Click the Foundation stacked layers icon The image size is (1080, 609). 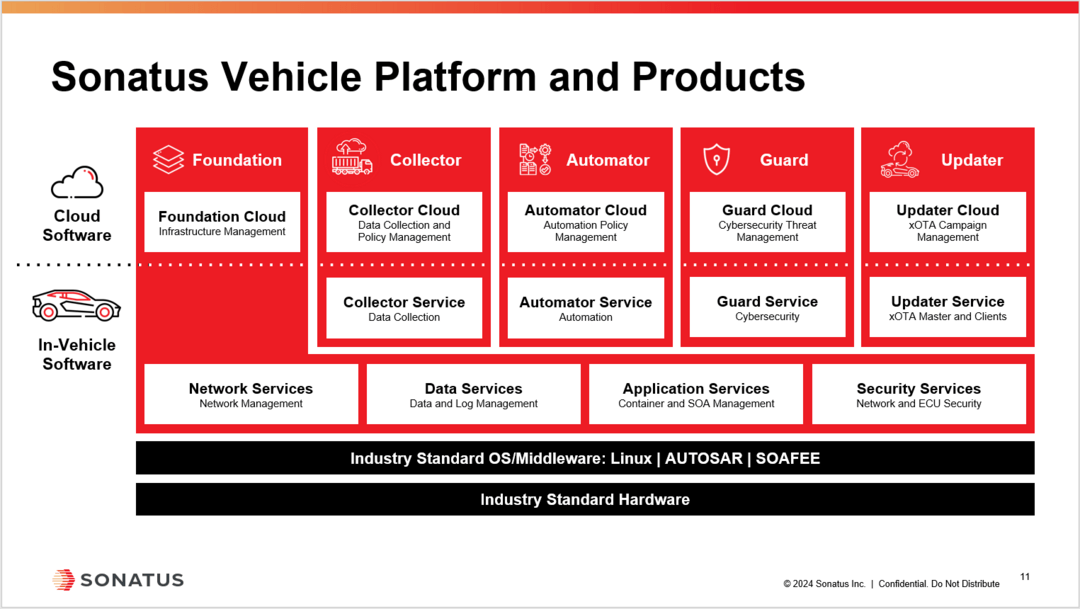pyautogui.click(x=168, y=159)
